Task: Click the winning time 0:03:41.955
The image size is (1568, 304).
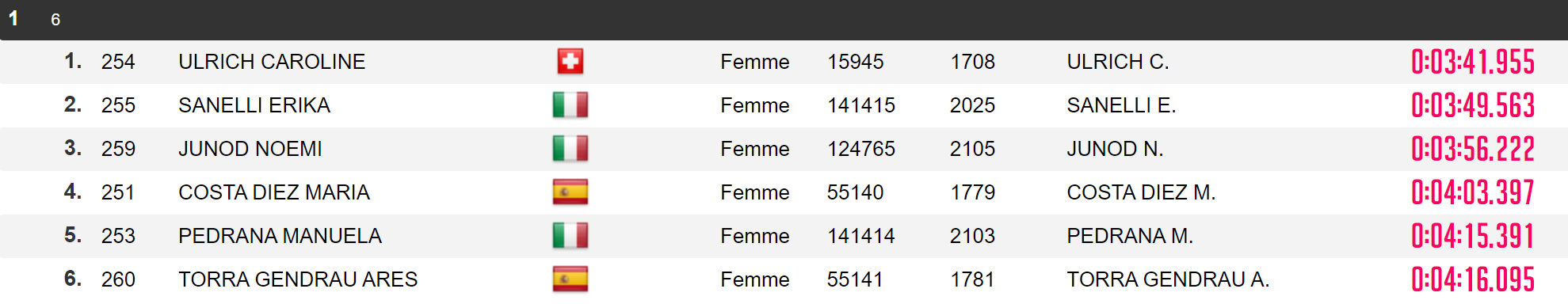Action: click(x=1473, y=62)
